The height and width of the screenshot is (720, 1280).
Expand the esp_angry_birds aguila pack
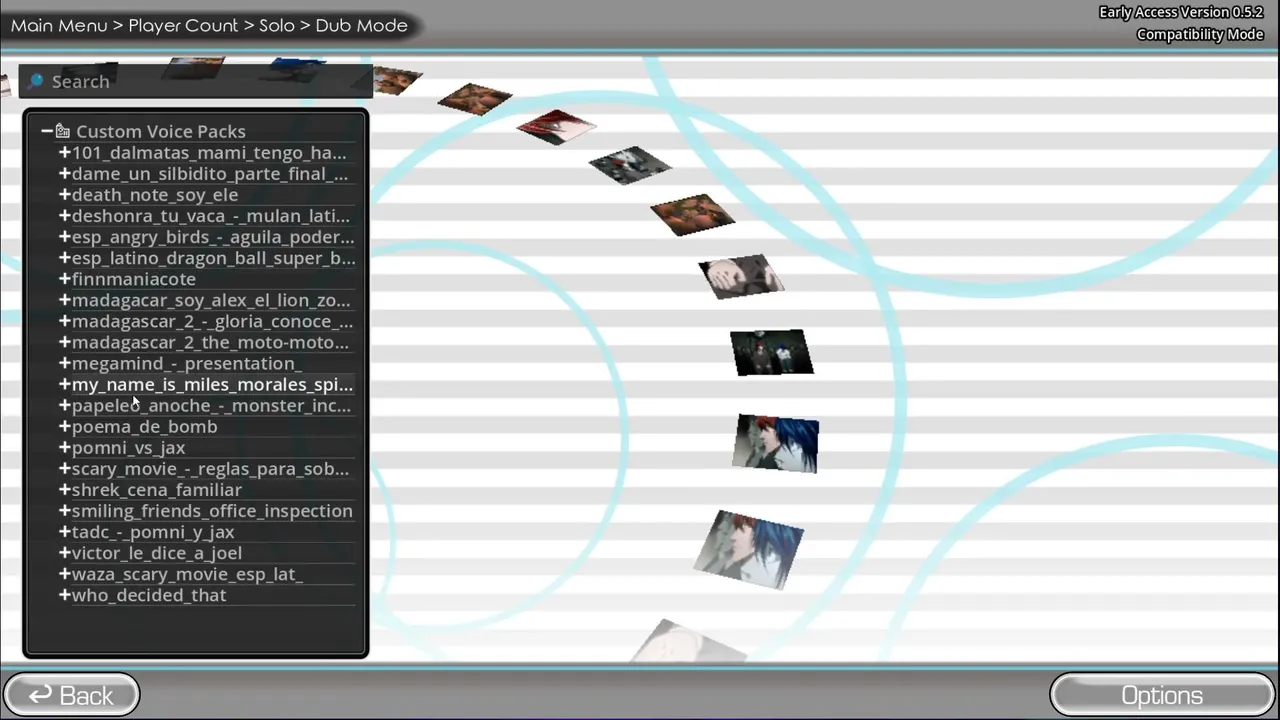(x=65, y=236)
